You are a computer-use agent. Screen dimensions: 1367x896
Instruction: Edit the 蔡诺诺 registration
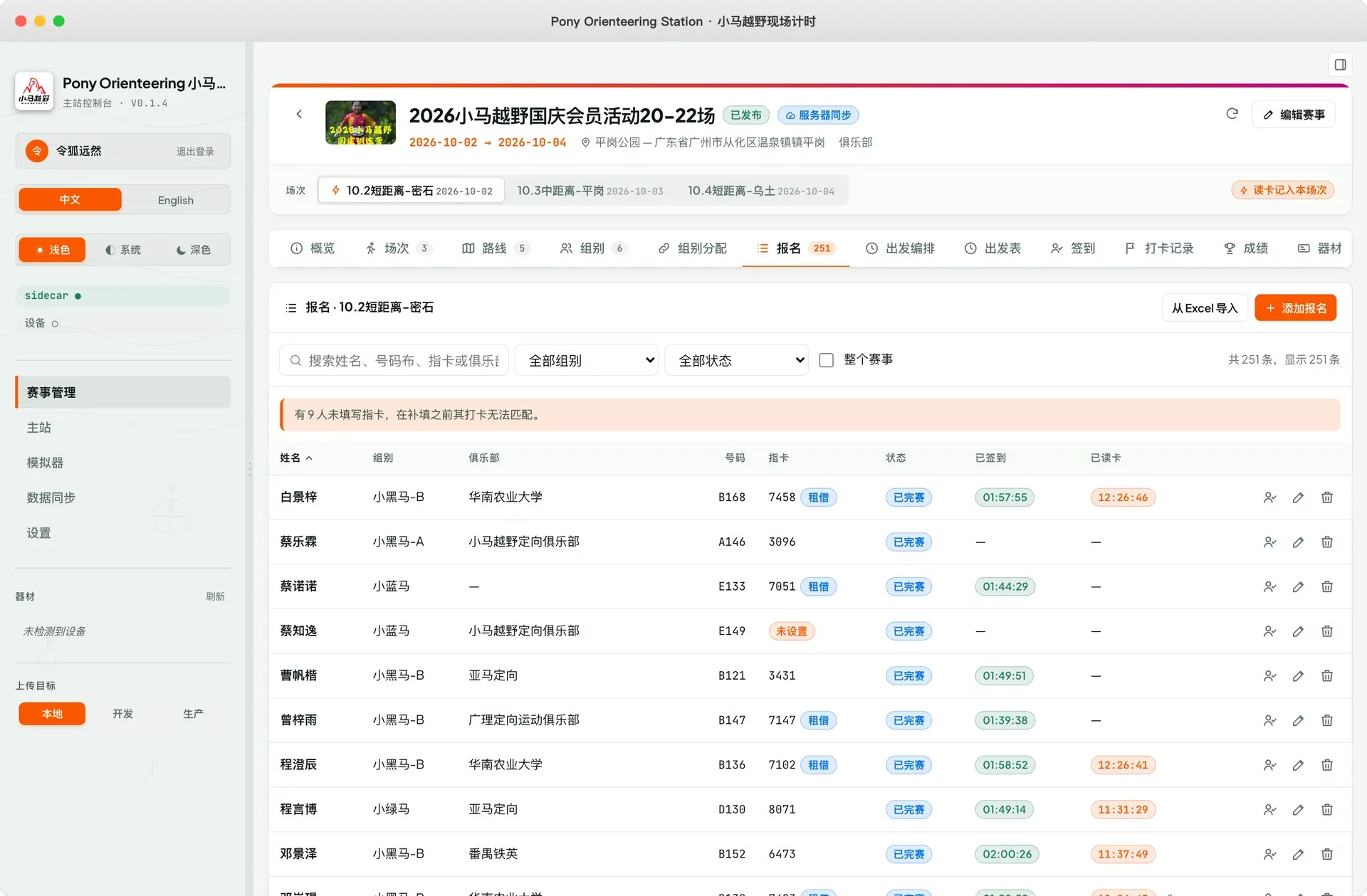point(1298,587)
